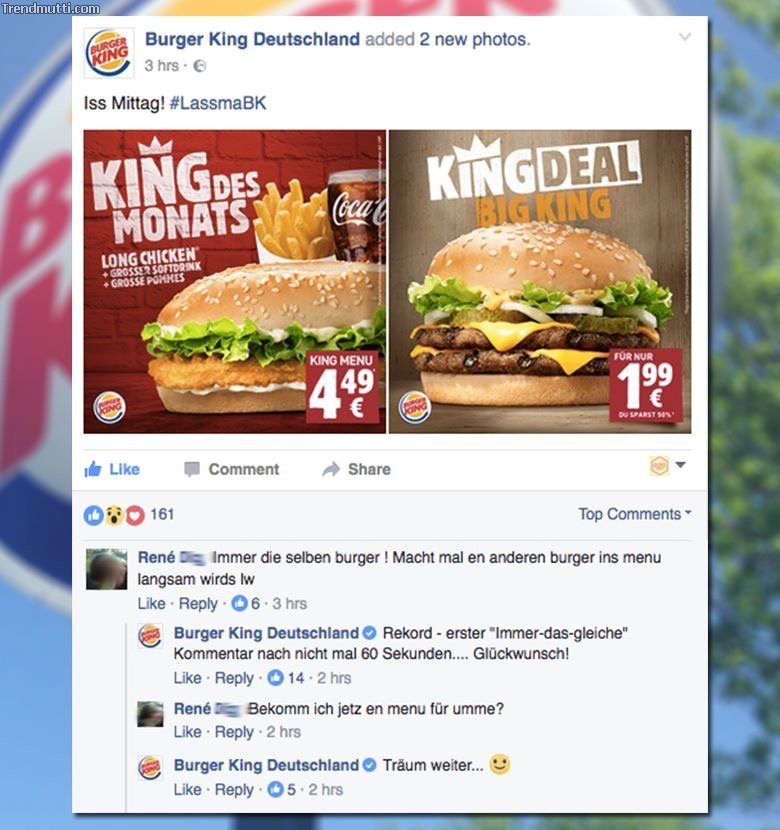
Task: Click the thumbs-up Like icon under photos
Action: [x=93, y=469]
